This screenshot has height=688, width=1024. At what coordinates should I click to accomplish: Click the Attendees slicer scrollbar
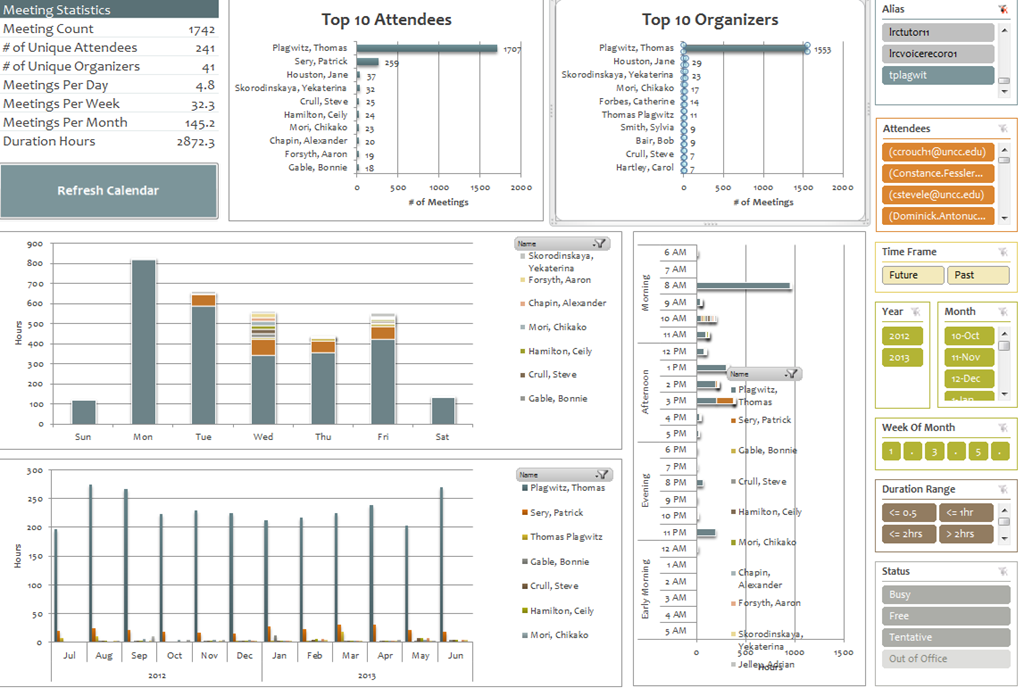coord(1004,180)
